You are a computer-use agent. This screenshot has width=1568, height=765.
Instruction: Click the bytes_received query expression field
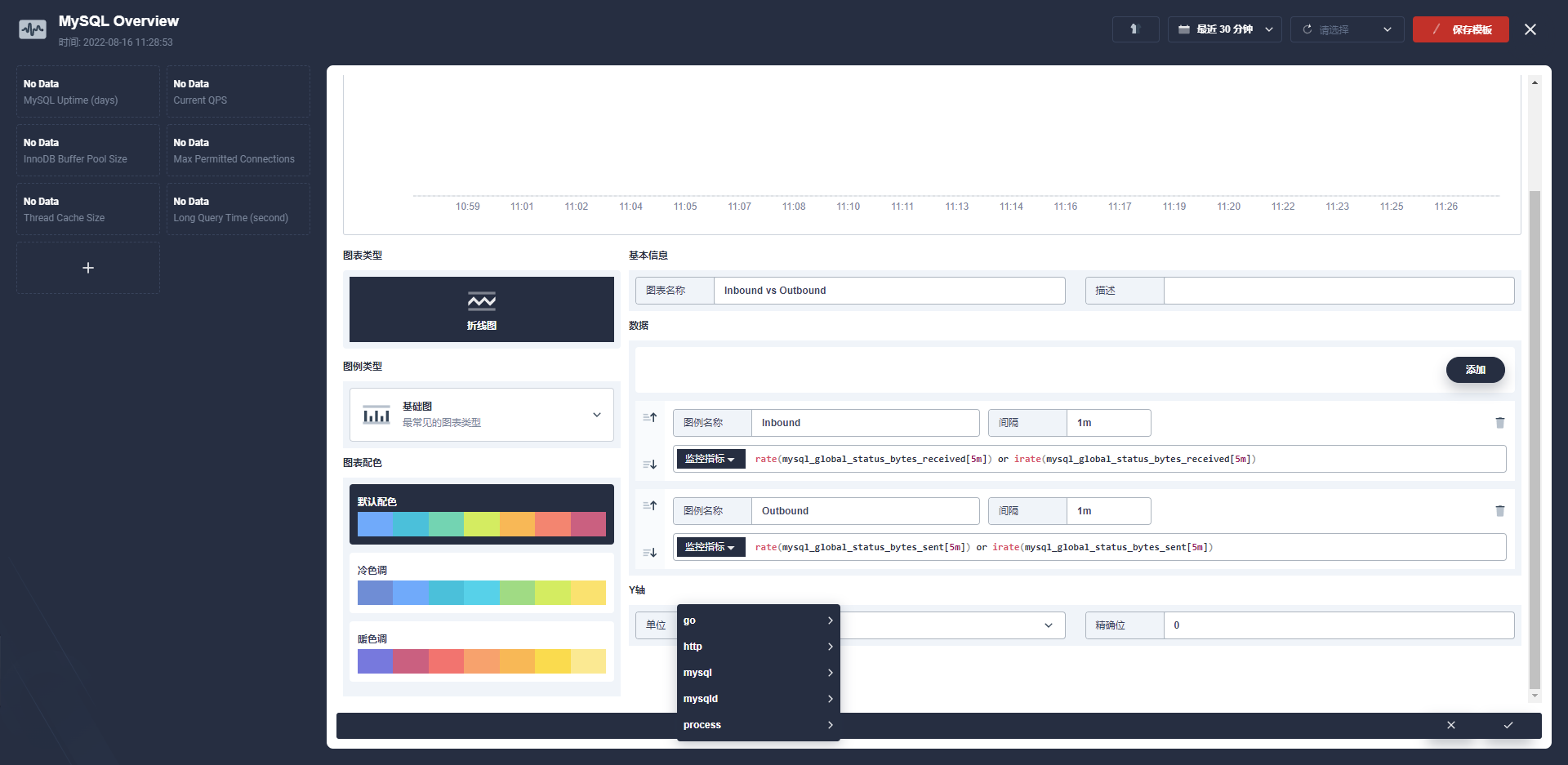pos(1125,459)
